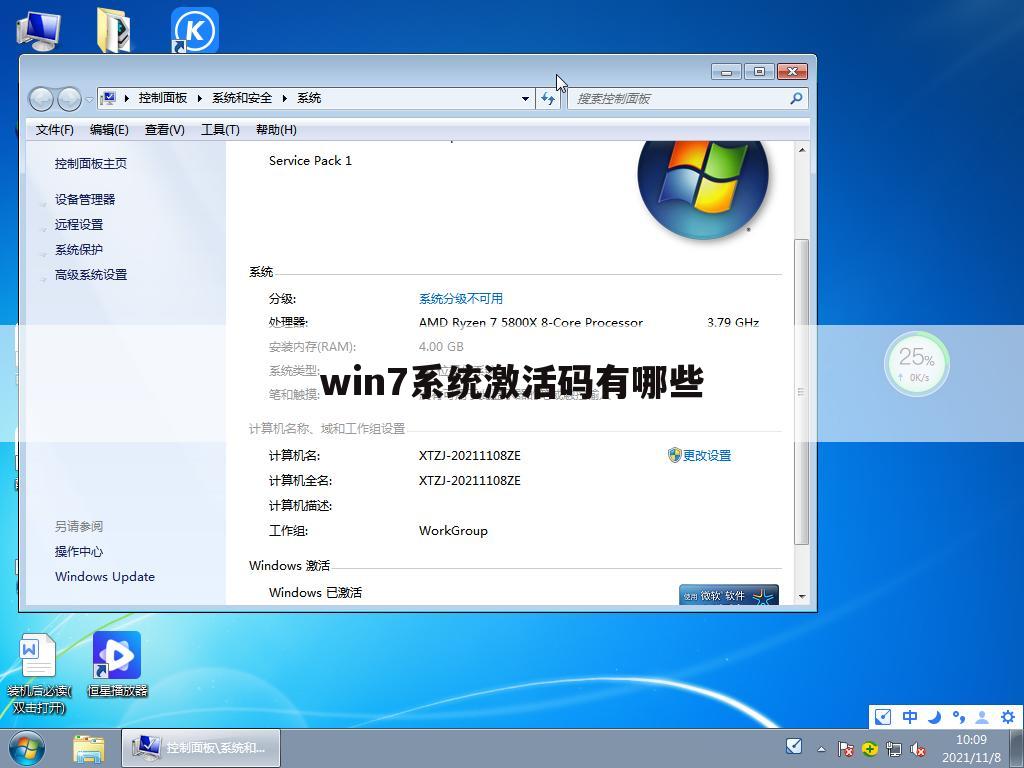Select the 系统和安全 breadcrumb segment

point(242,98)
